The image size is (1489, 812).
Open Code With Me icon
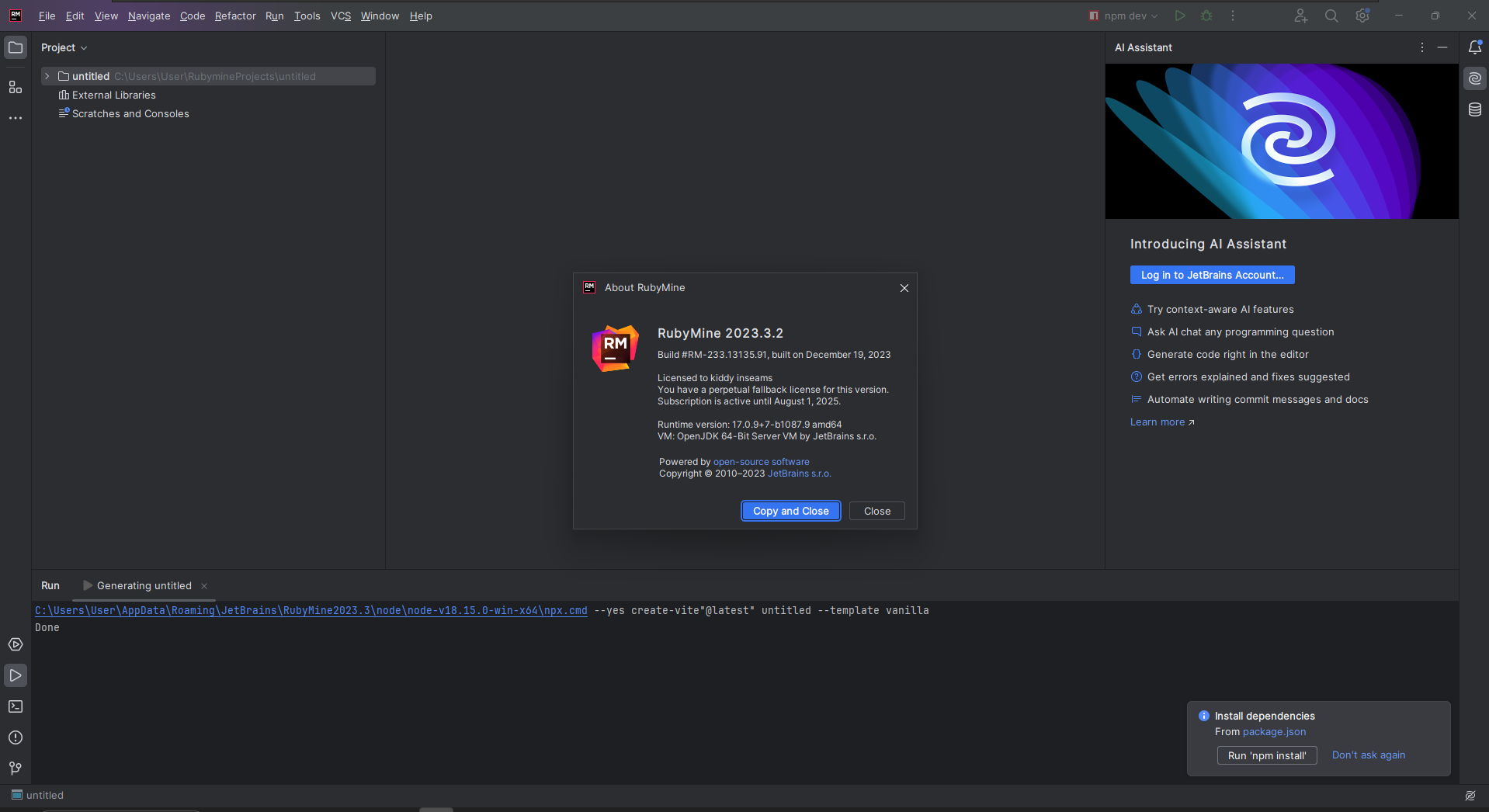click(1301, 16)
